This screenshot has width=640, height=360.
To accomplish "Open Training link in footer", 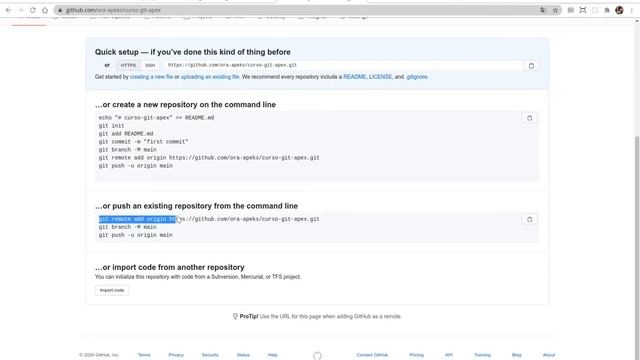I will (482, 355).
